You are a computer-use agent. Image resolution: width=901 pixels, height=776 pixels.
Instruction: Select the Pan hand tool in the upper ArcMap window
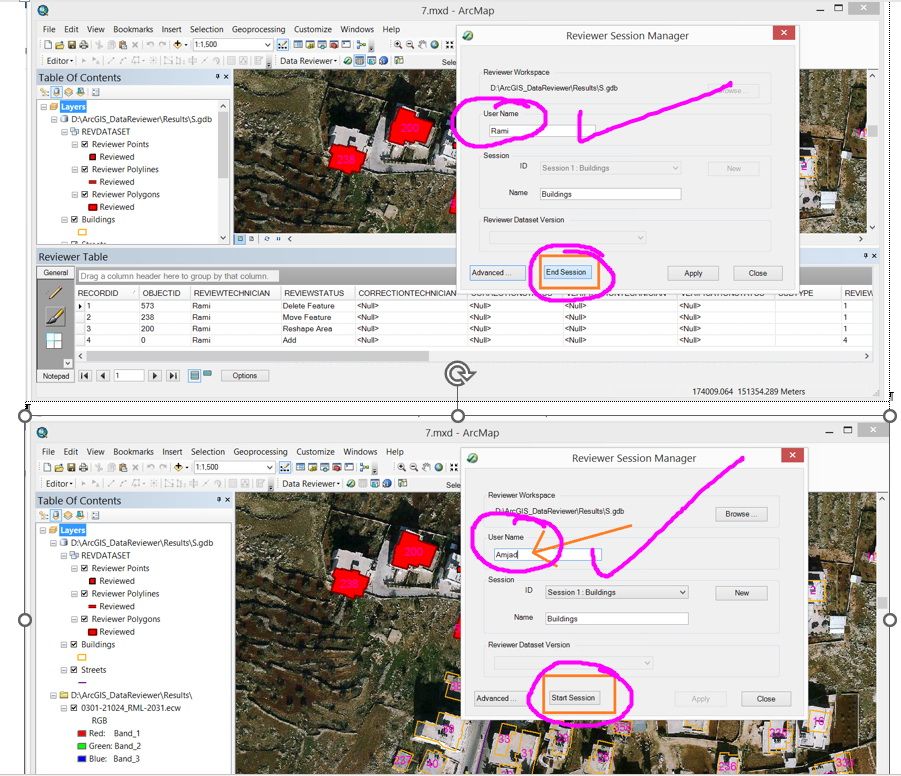pos(422,45)
